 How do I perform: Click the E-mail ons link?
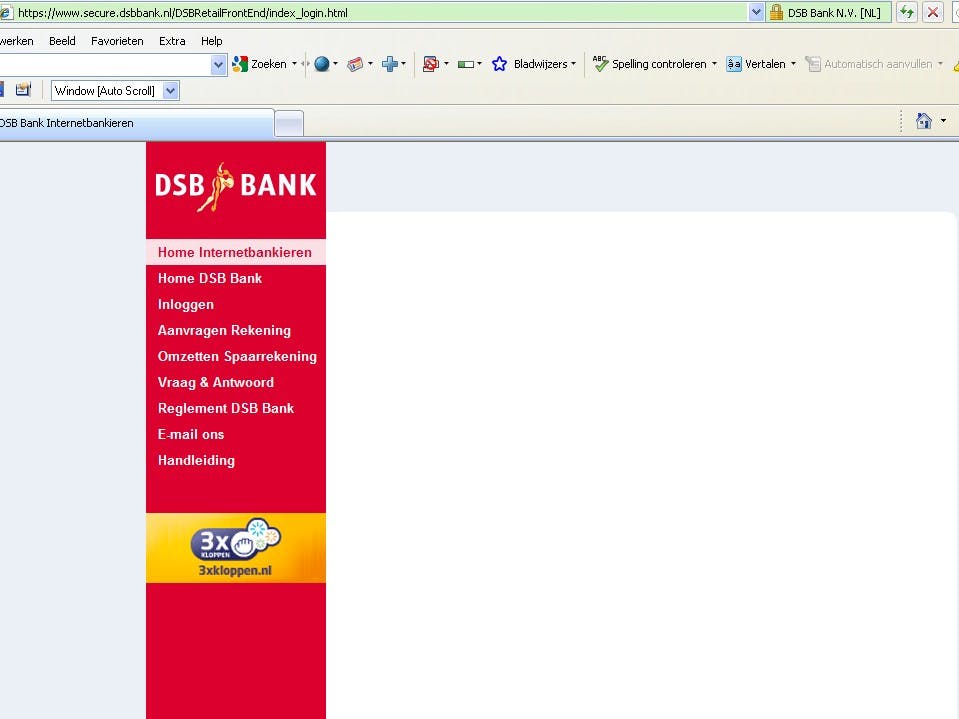[191, 435]
